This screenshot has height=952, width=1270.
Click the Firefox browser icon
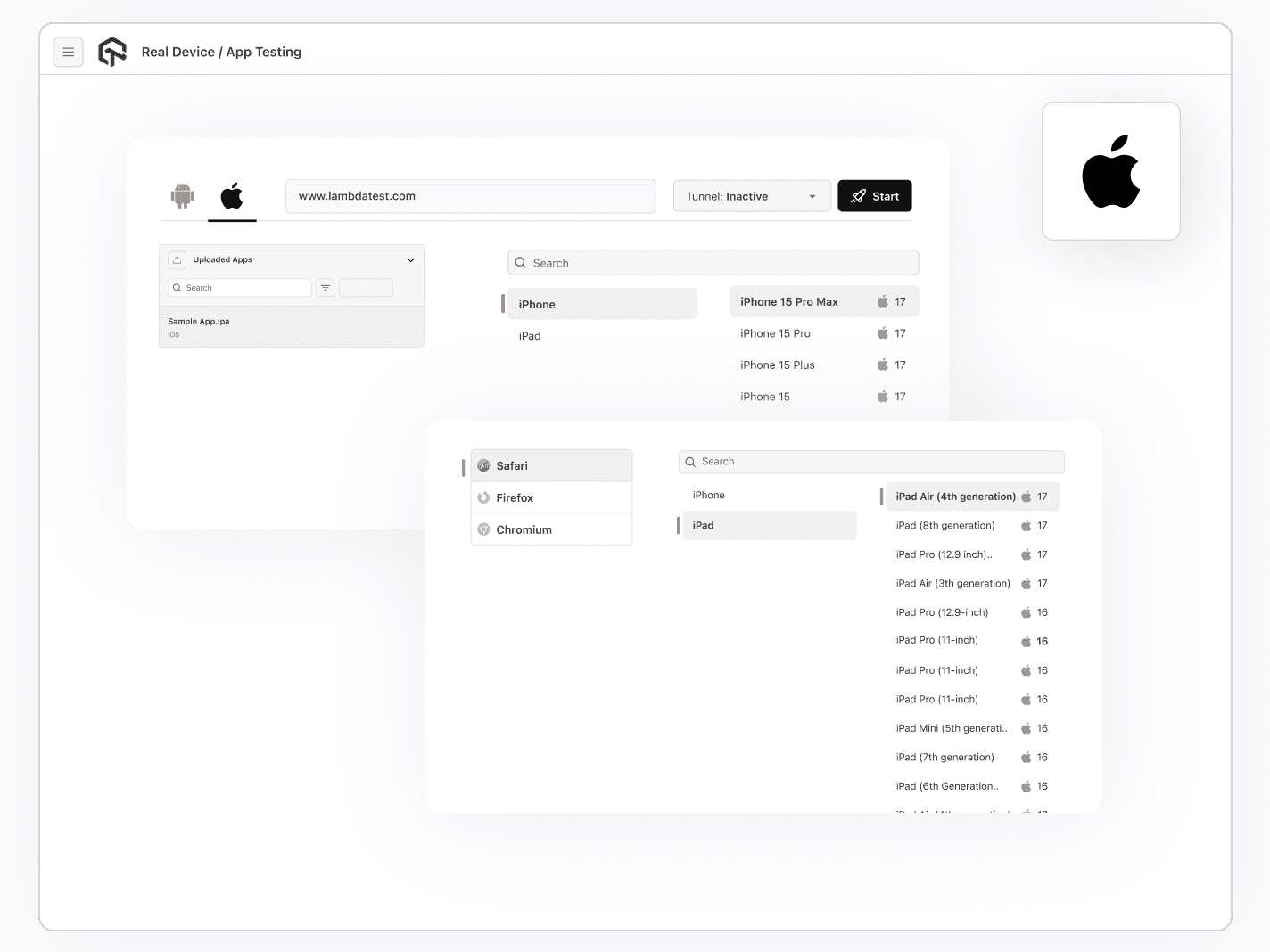point(483,497)
